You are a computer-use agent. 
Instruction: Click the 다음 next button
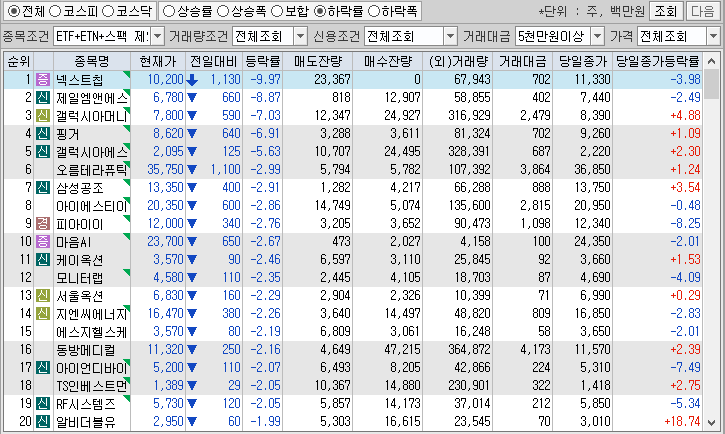[703, 11]
